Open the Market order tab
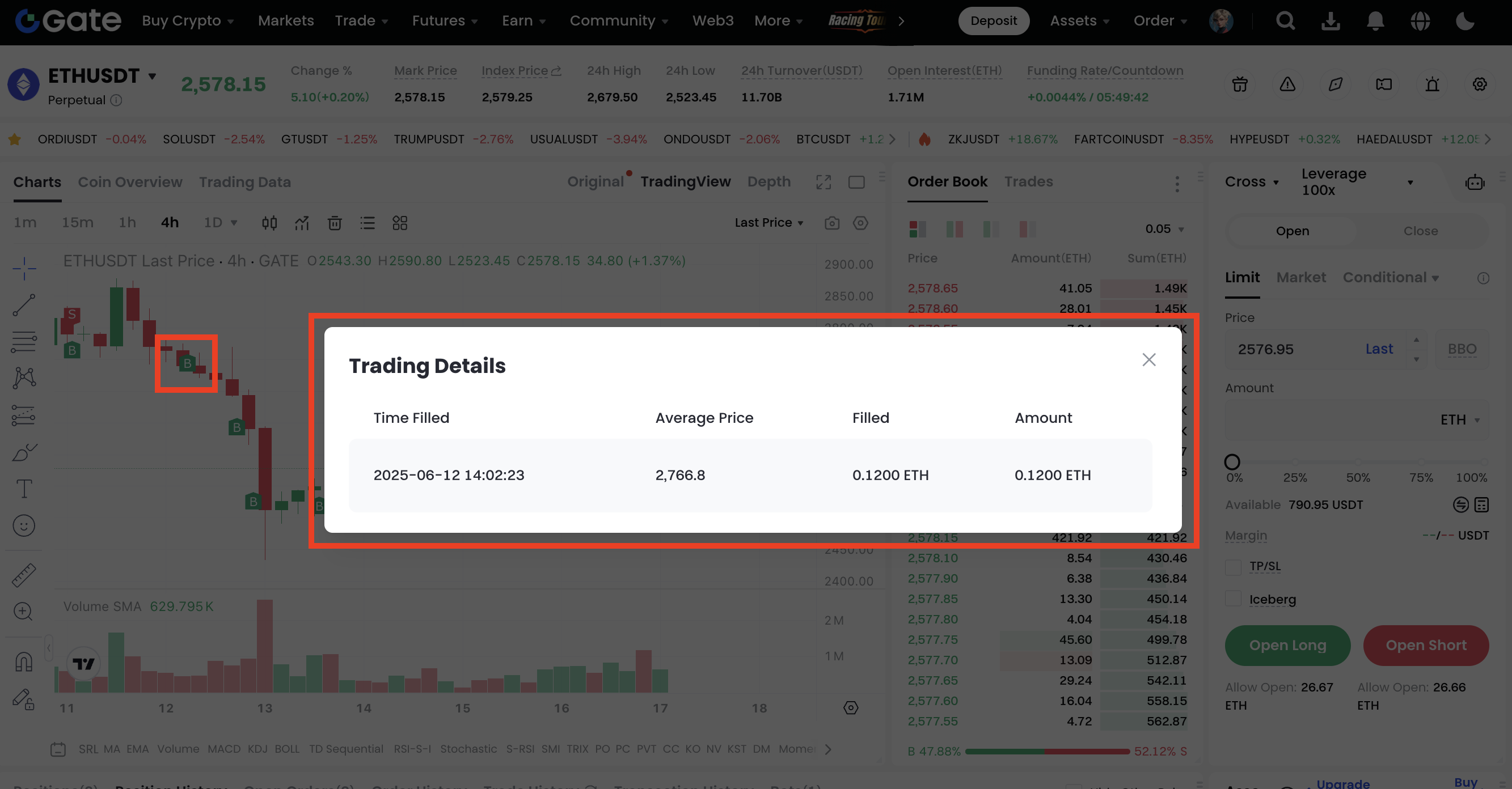1512x789 pixels. [x=1300, y=278]
